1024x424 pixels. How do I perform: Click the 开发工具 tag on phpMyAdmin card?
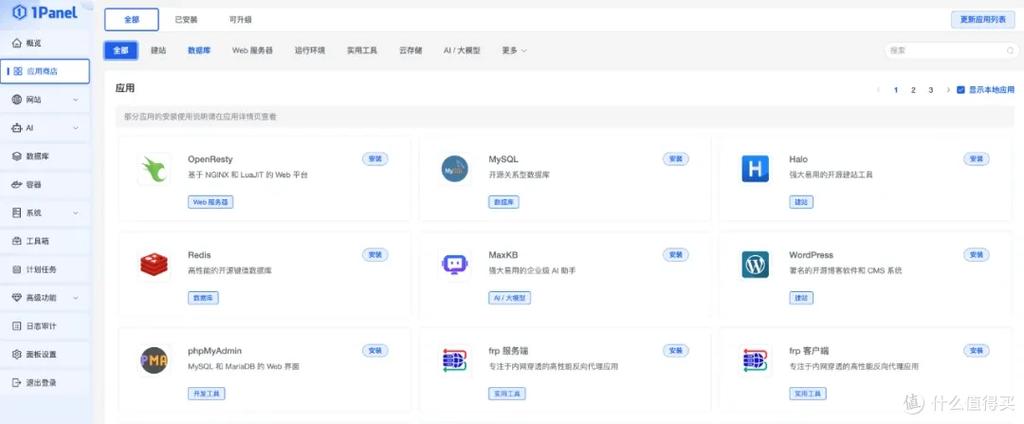[x=206, y=394]
